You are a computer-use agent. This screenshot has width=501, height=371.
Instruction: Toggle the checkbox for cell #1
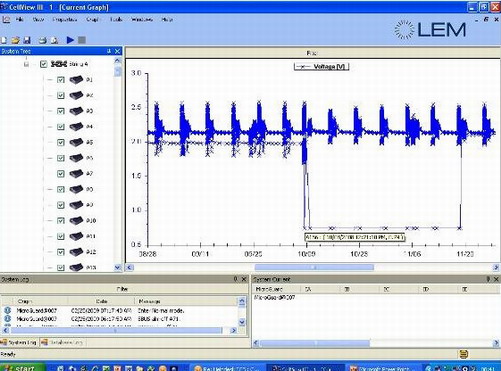(61, 80)
